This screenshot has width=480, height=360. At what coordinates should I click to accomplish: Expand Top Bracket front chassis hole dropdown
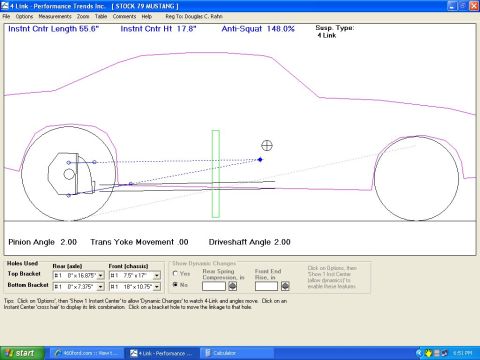pyautogui.click(x=157, y=275)
